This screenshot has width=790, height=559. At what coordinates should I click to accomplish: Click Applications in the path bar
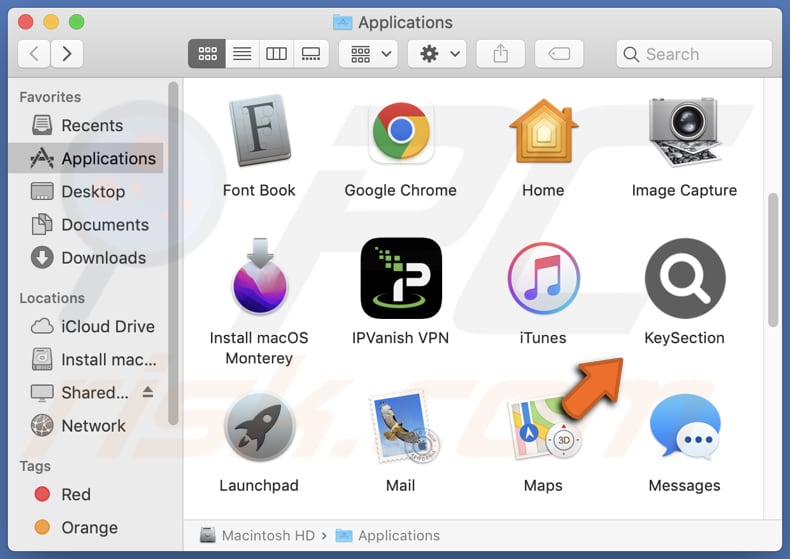click(x=388, y=535)
